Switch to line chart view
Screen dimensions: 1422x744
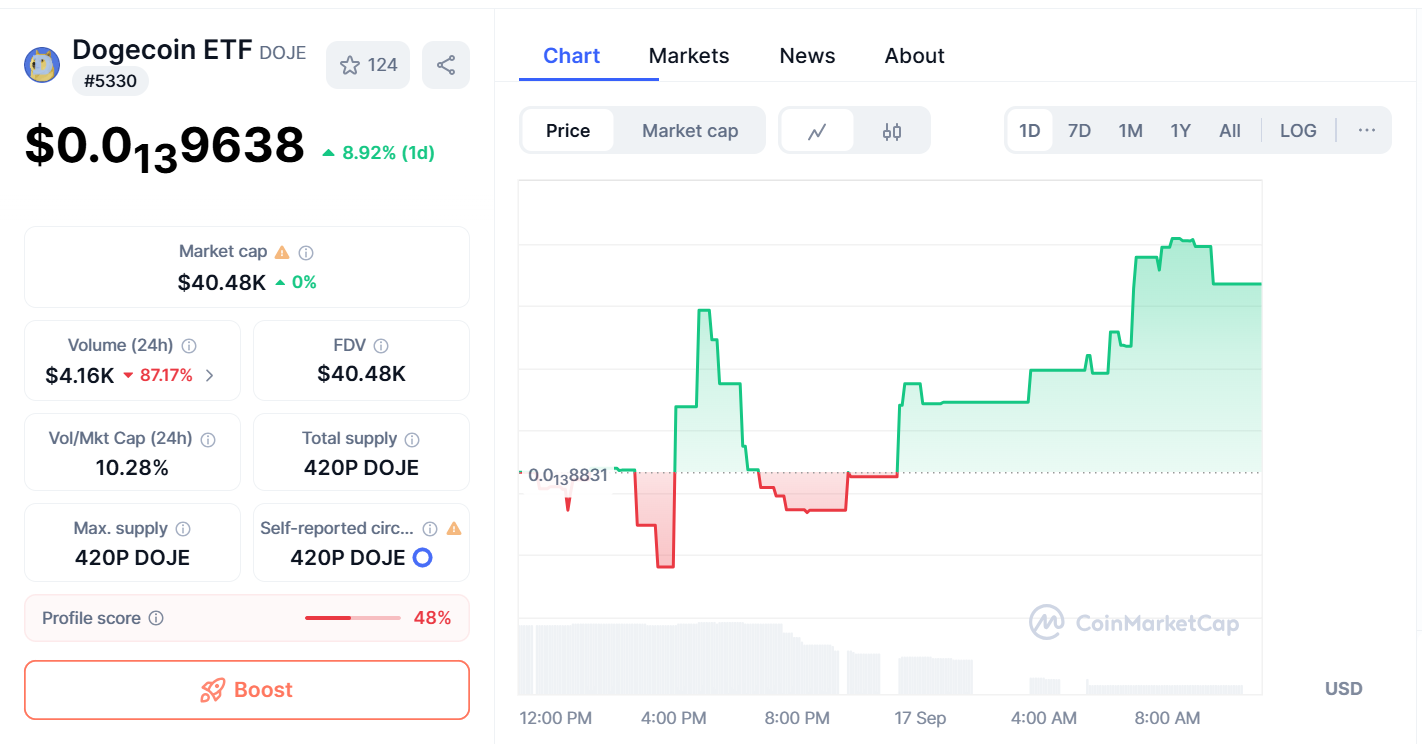[817, 131]
